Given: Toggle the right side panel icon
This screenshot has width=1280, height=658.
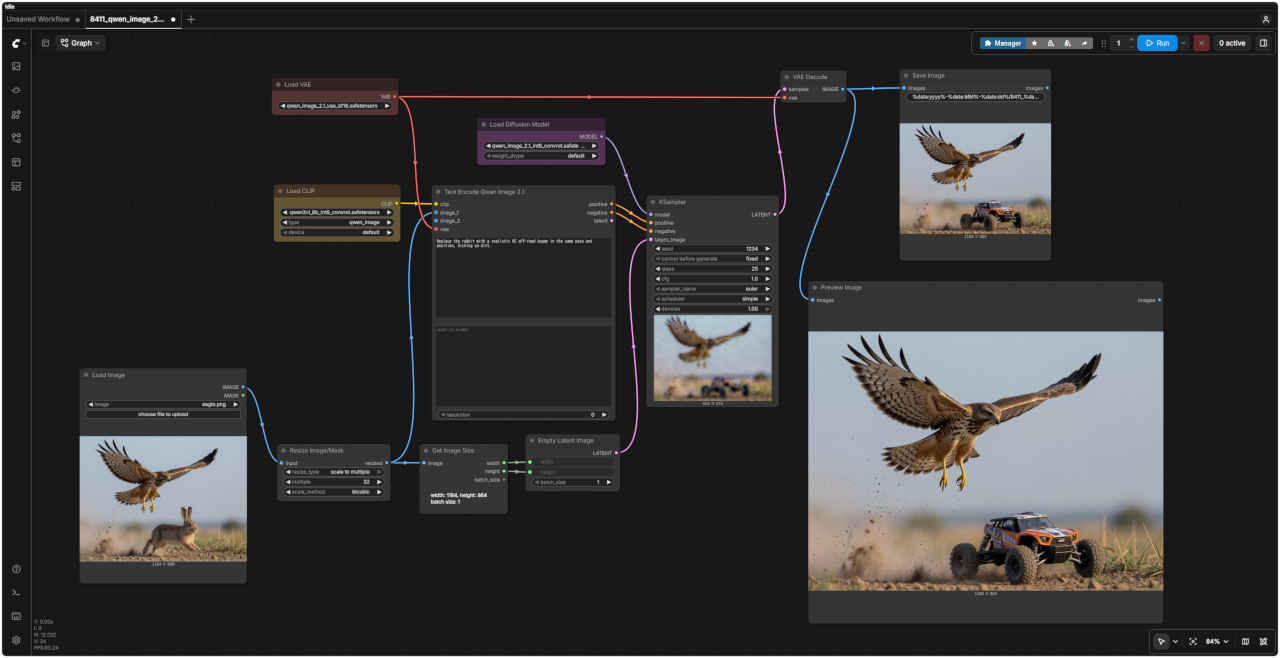Looking at the screenshot, I should tap(1263, 43).
